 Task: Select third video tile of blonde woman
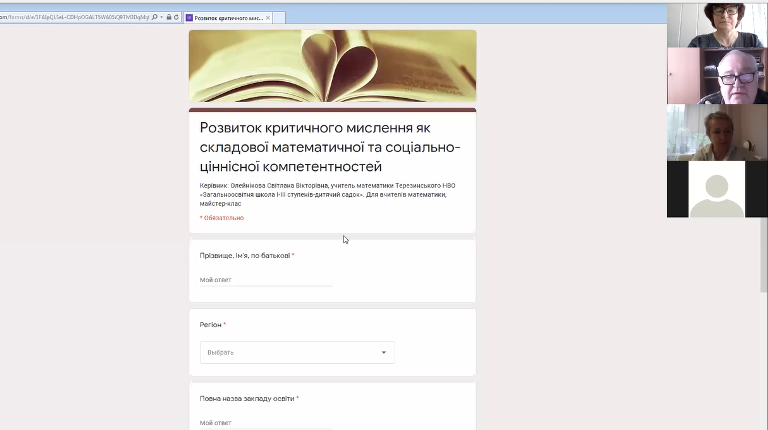coord(717,132)
